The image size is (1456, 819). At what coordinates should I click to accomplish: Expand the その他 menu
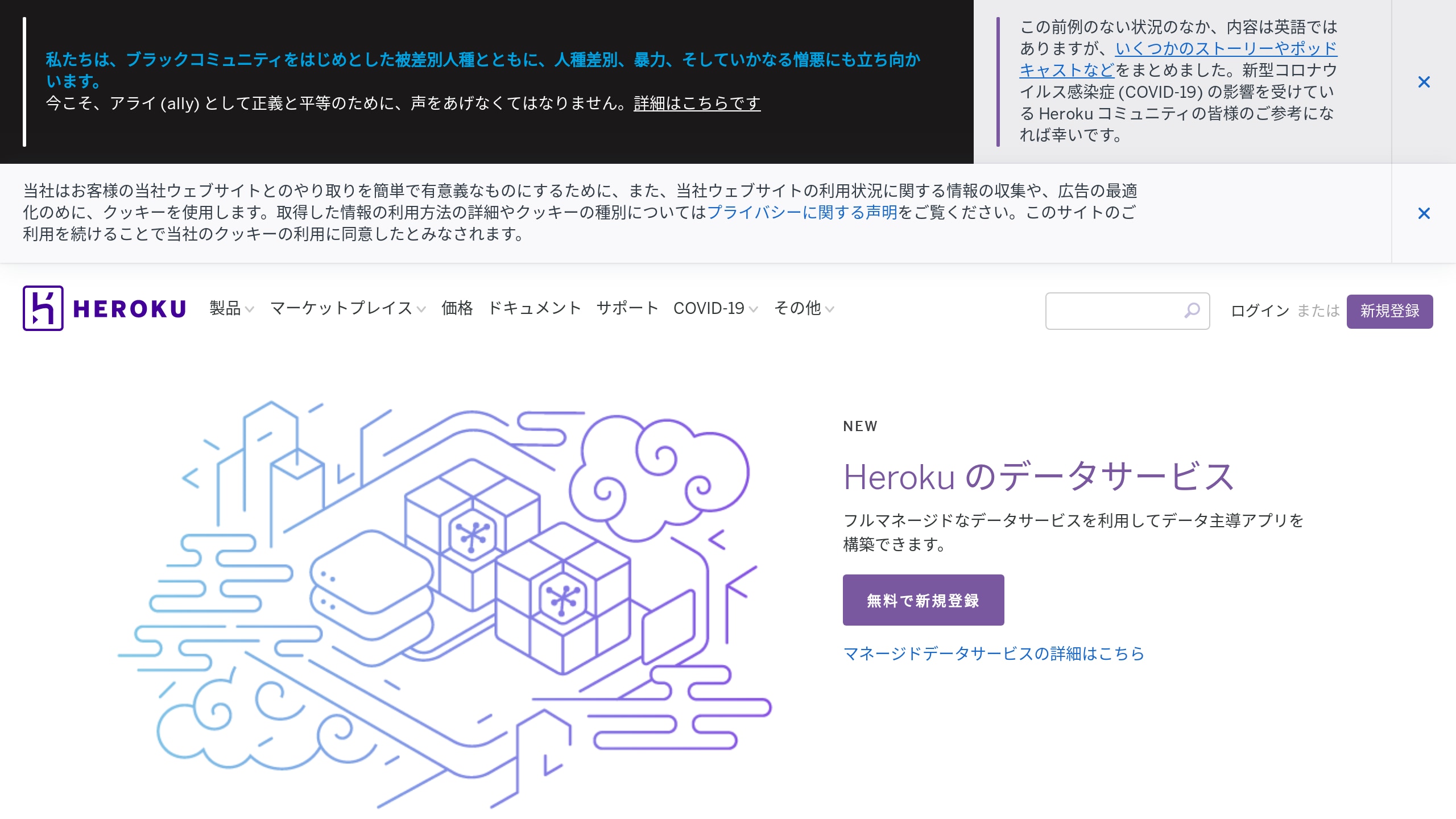[x=804, y=308]
